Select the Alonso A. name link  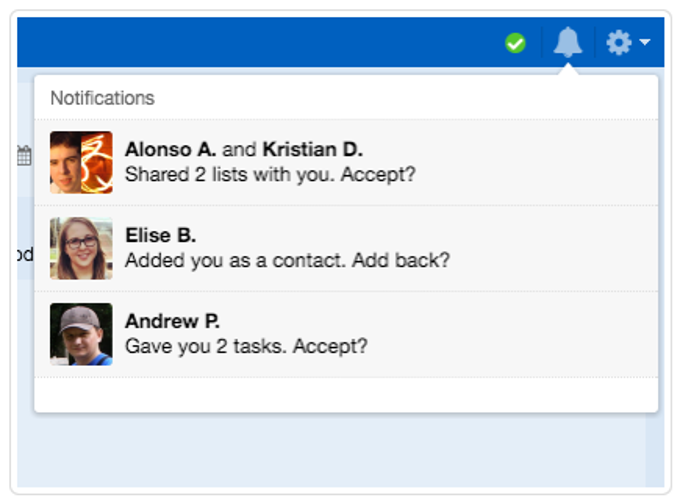pyautogui.click(x=170, y=150)
